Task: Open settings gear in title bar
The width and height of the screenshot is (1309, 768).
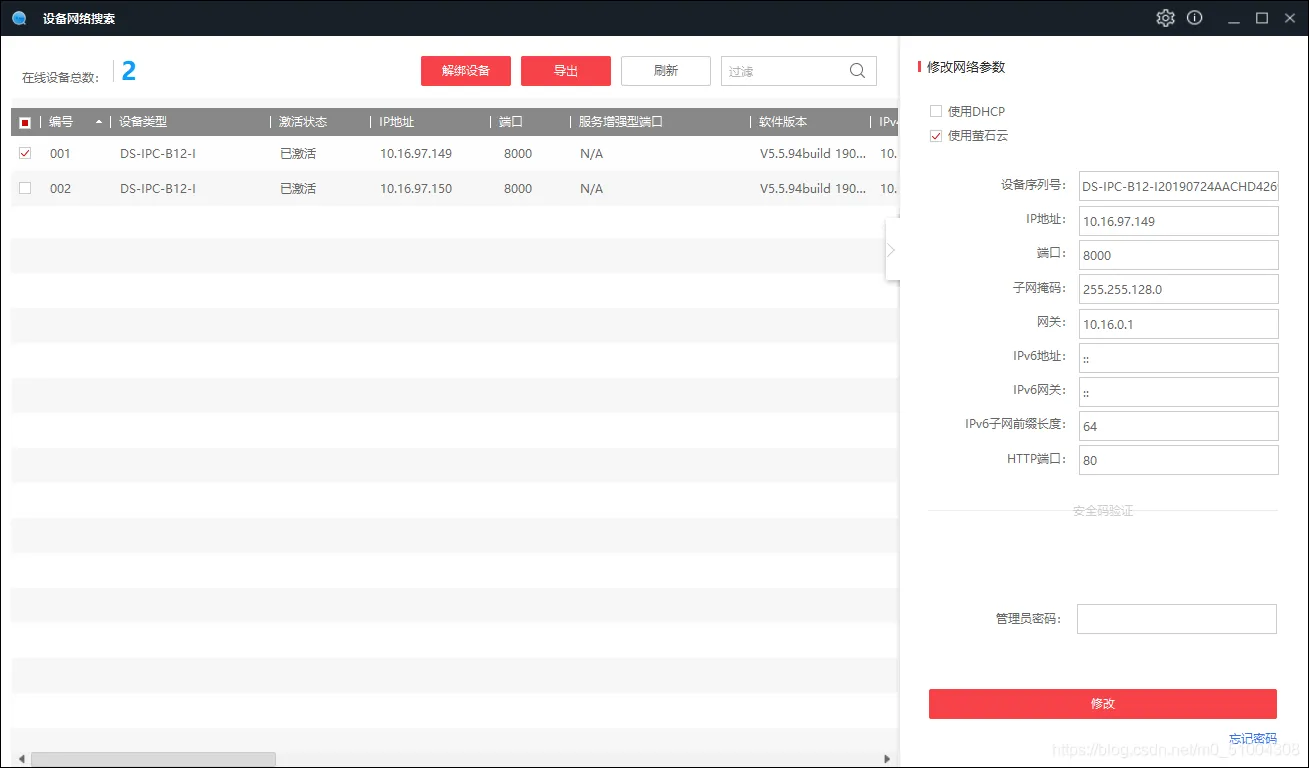Action: (1165, 18)
